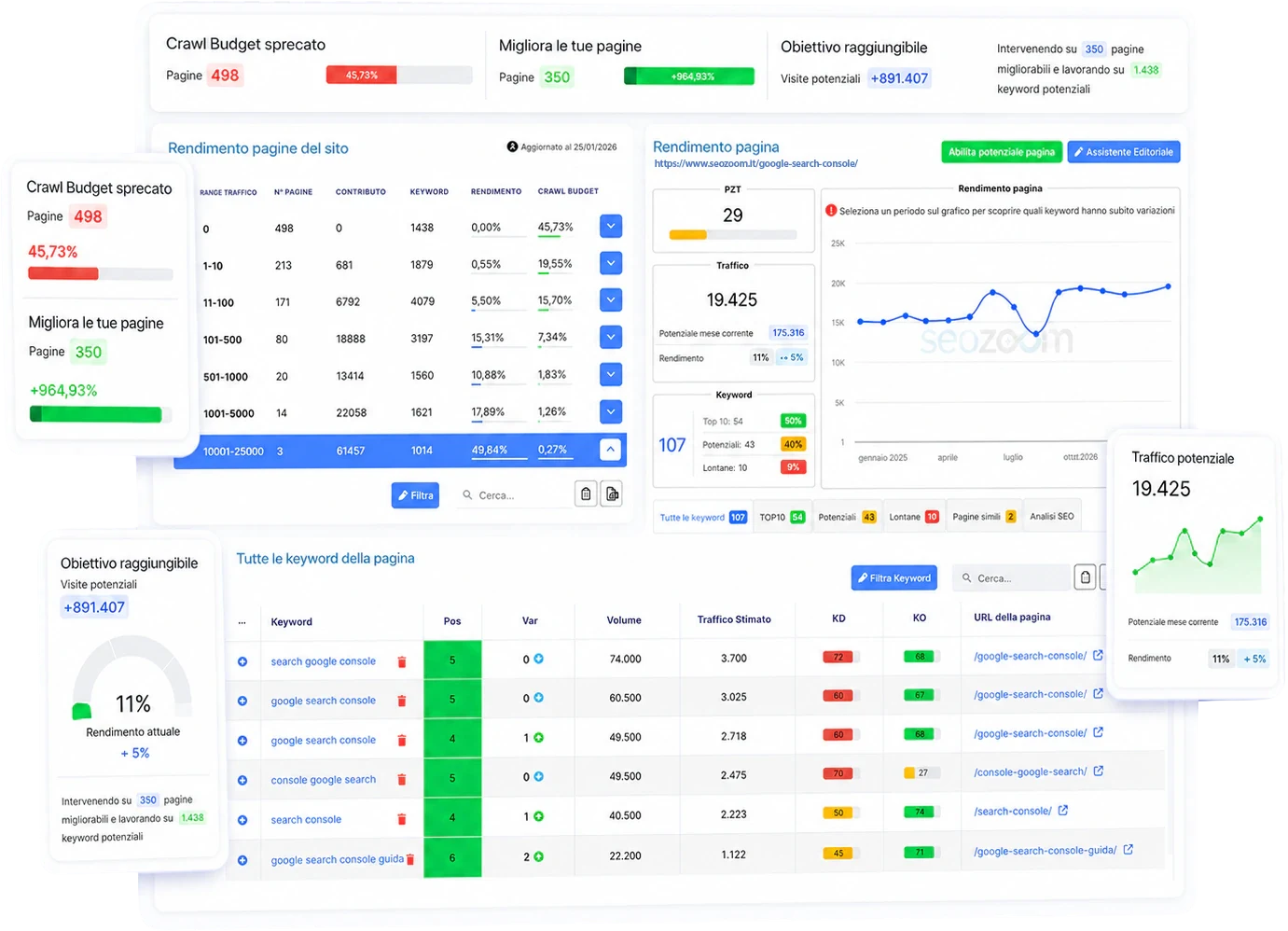This screenshot has height=931, width=1288.
Task: Click the blue Filtra button
Action: (415, 495)
